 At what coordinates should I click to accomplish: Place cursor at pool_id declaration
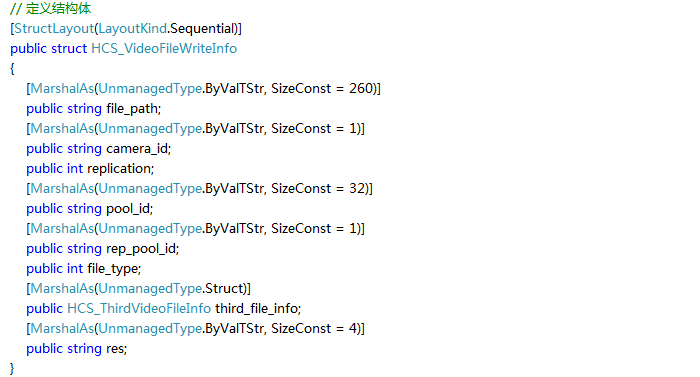click(x=128, y=209)
